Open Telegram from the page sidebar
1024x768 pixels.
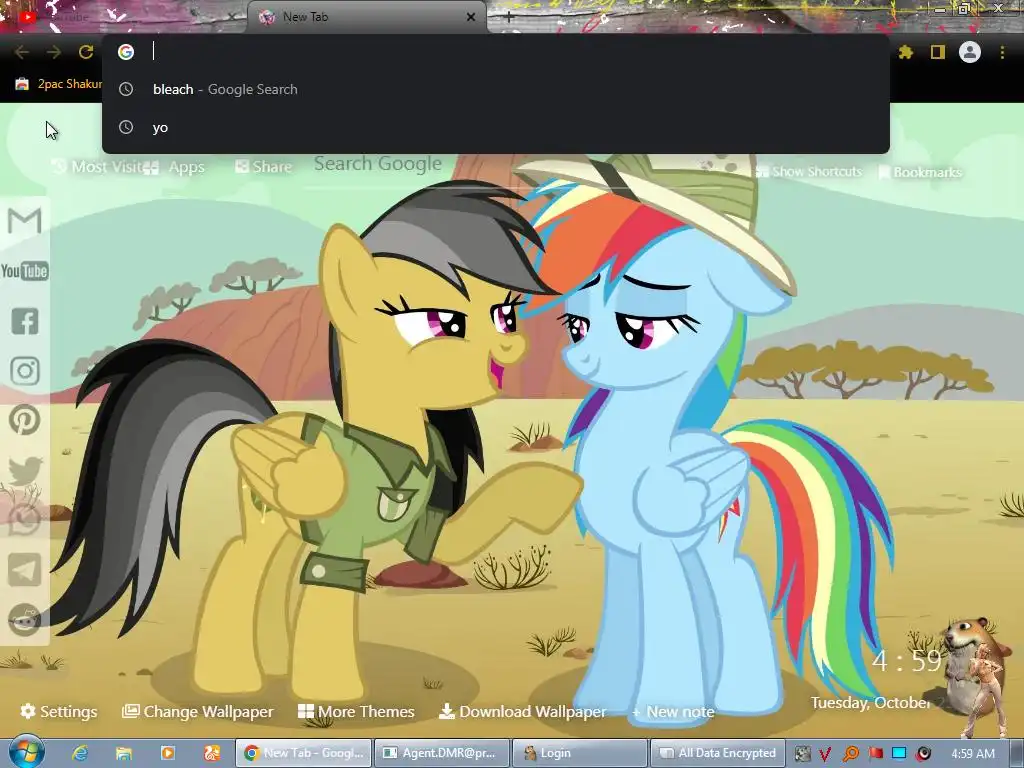tap(25, 569)
